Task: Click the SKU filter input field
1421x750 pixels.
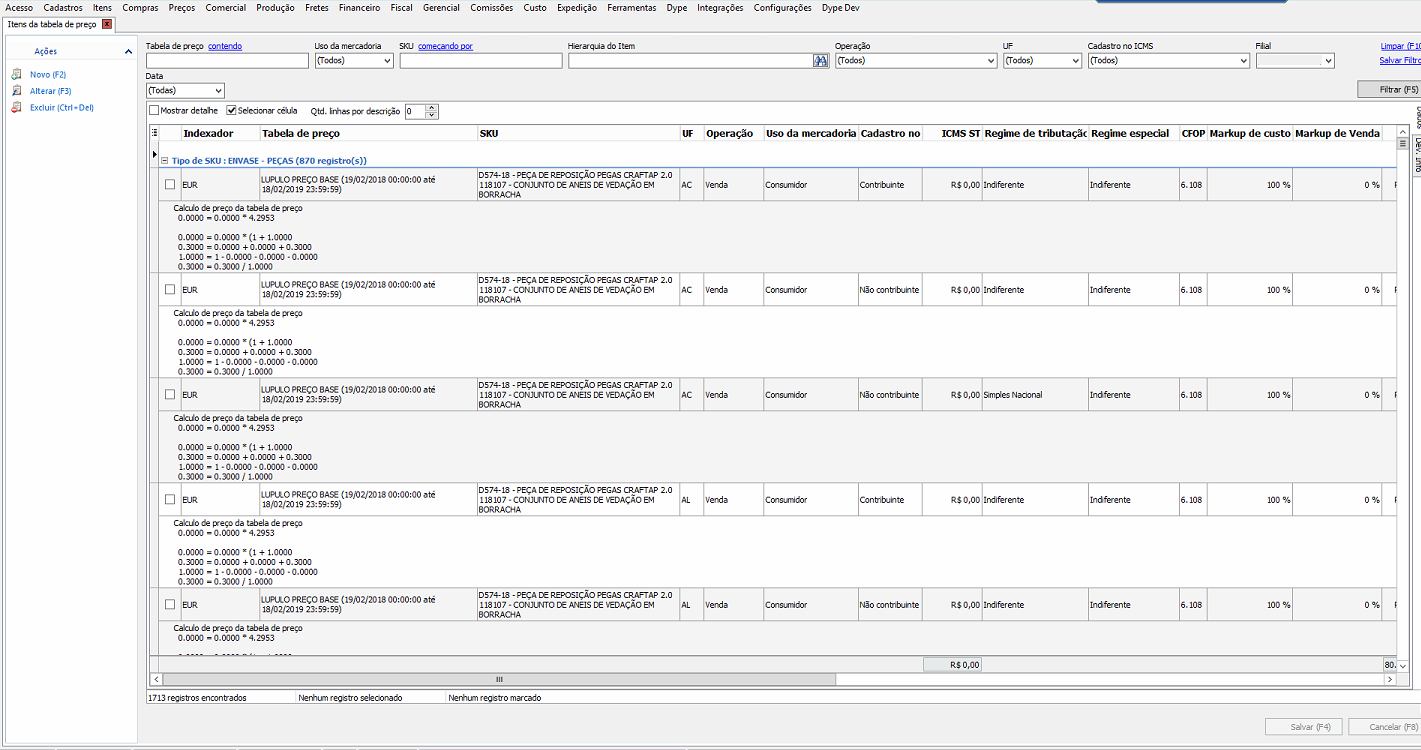Action: tap(481, 61)
